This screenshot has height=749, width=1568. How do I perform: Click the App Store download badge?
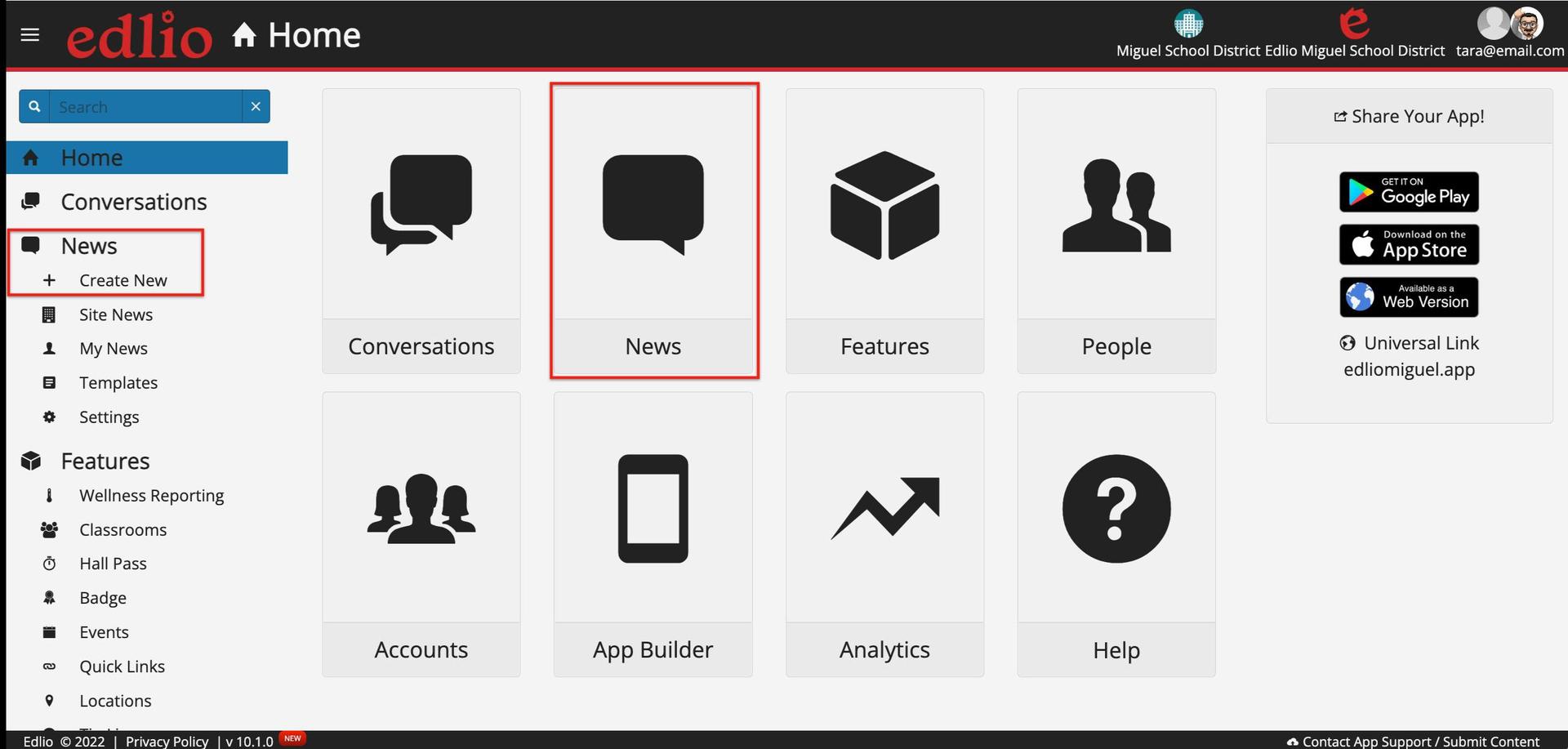coord(1409,244)
